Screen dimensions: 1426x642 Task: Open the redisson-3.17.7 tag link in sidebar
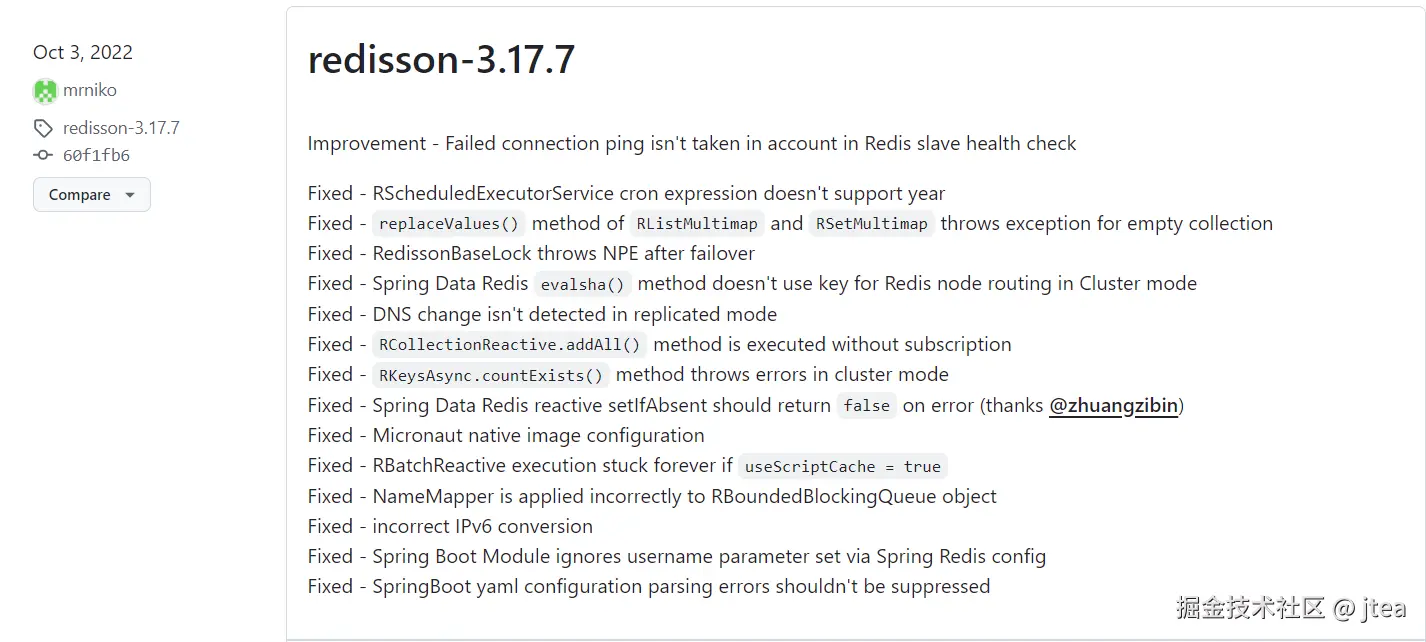(121, 128)
